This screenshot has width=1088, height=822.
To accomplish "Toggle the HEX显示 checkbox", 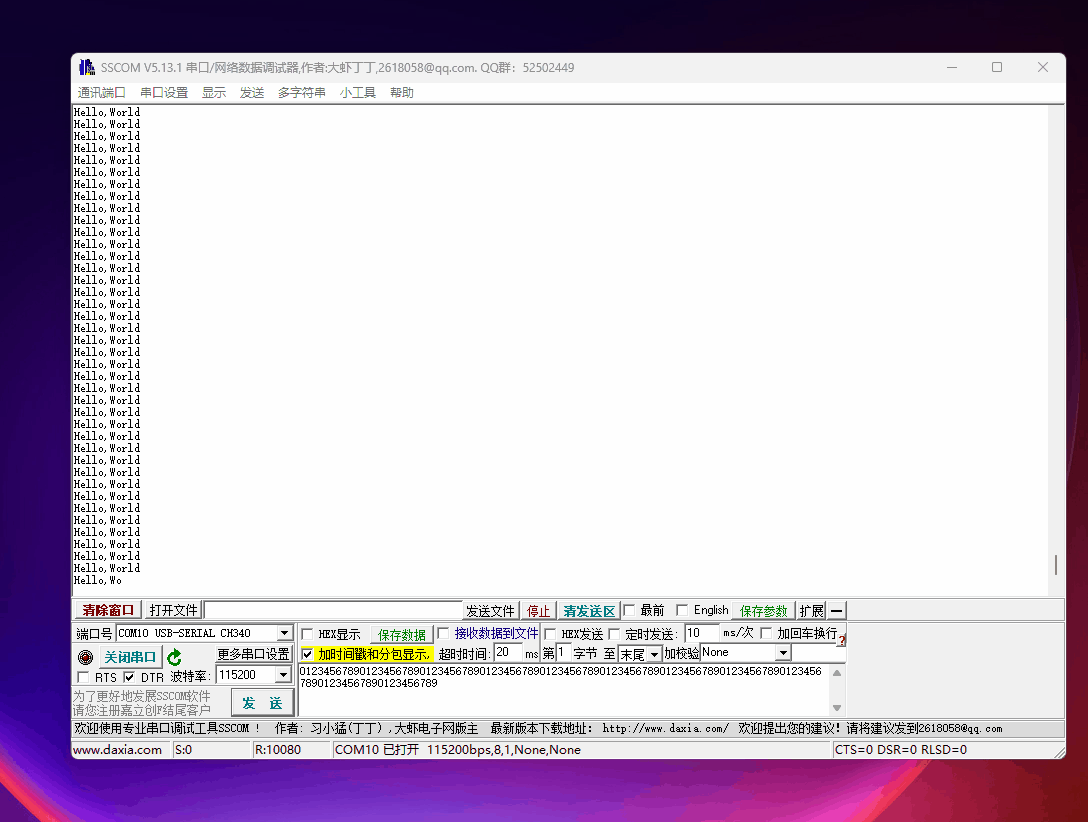I will [x=307, y=634].
